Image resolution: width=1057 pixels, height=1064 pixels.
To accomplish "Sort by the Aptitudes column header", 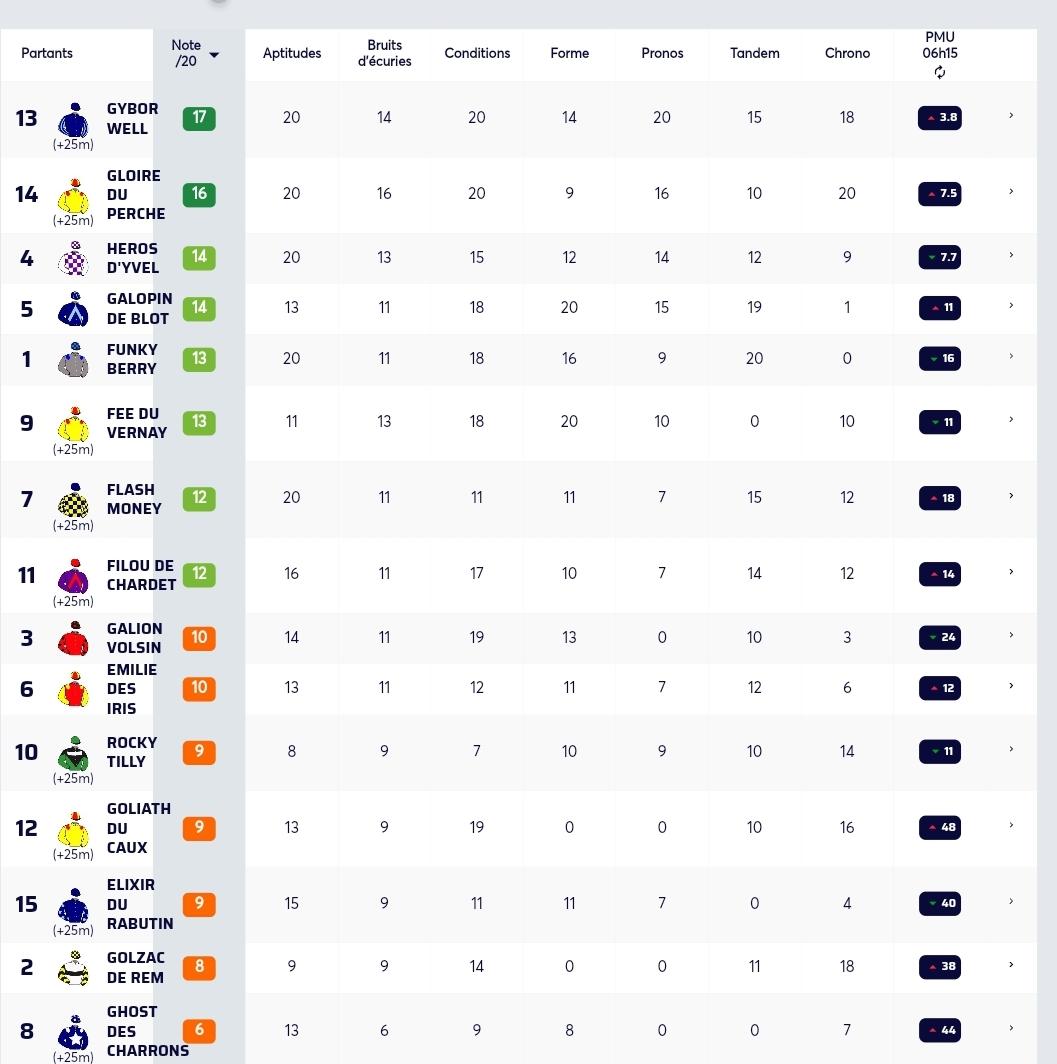I will [292, 53].
